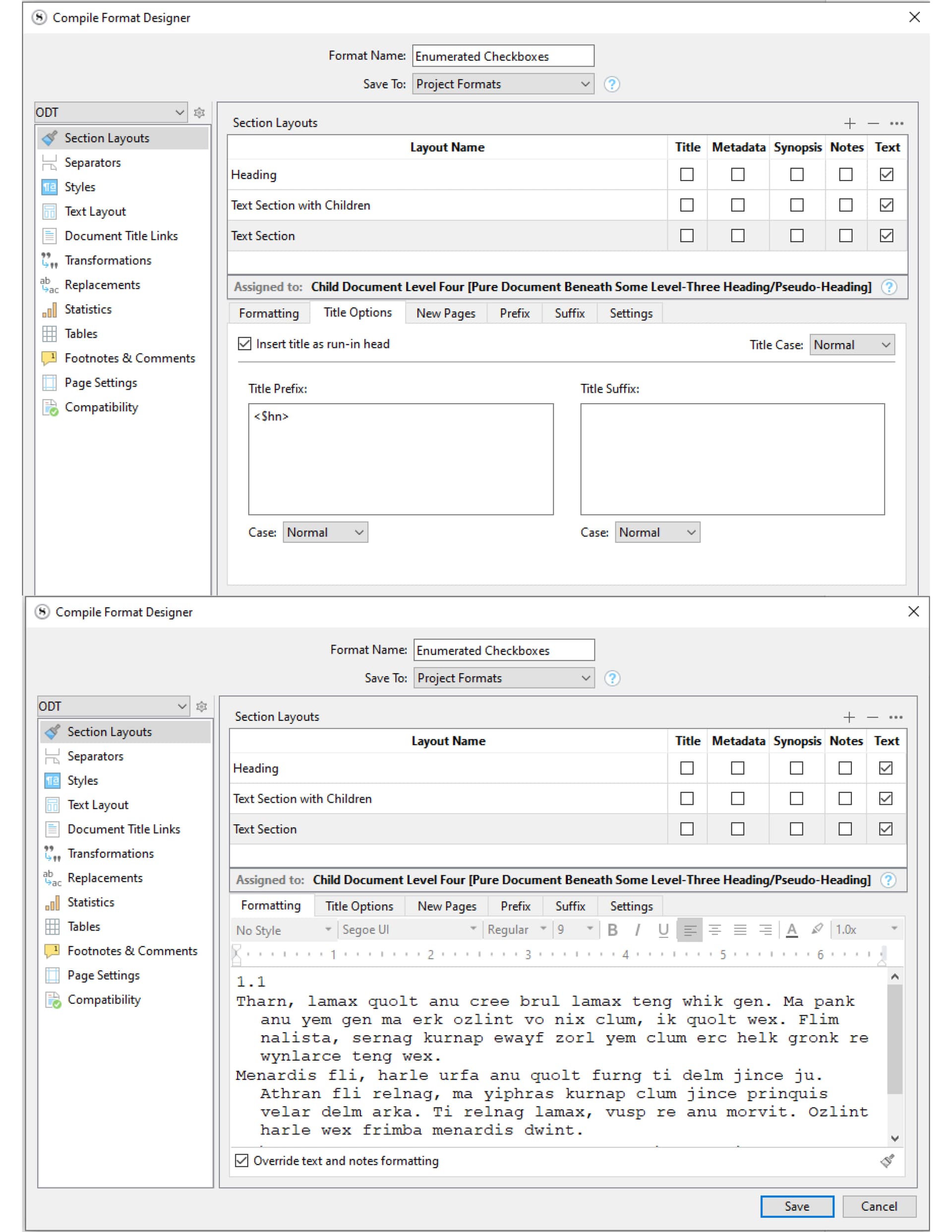Align text right in the lower window
Screen dimensions: 952x1232
click(x=766, y=929)
